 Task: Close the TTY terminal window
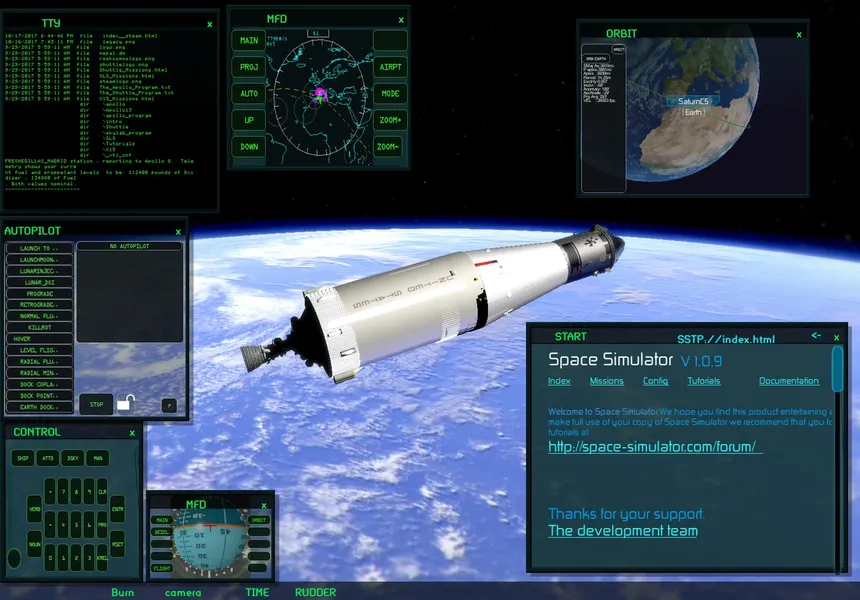tap(210, 24)
